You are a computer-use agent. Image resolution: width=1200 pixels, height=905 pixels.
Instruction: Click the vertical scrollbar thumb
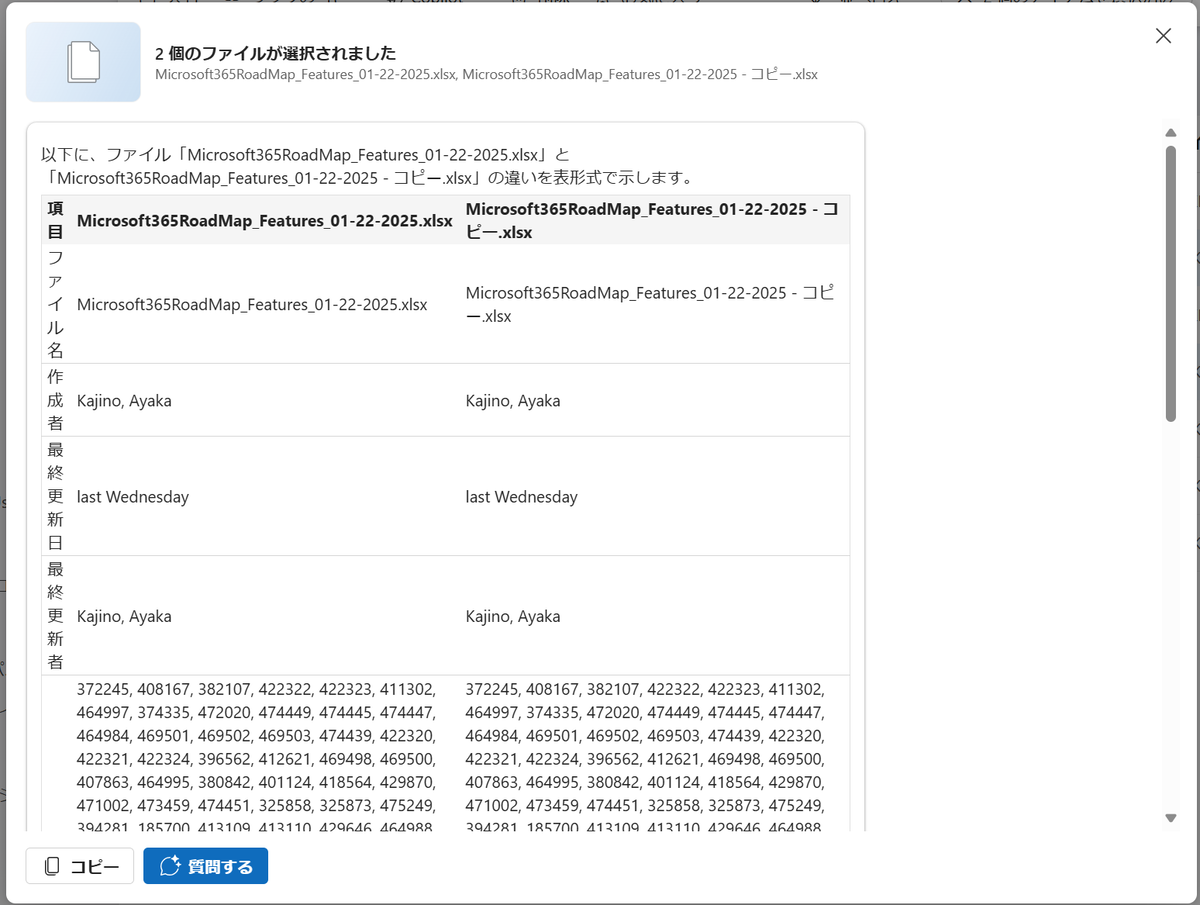[1171, 284]
